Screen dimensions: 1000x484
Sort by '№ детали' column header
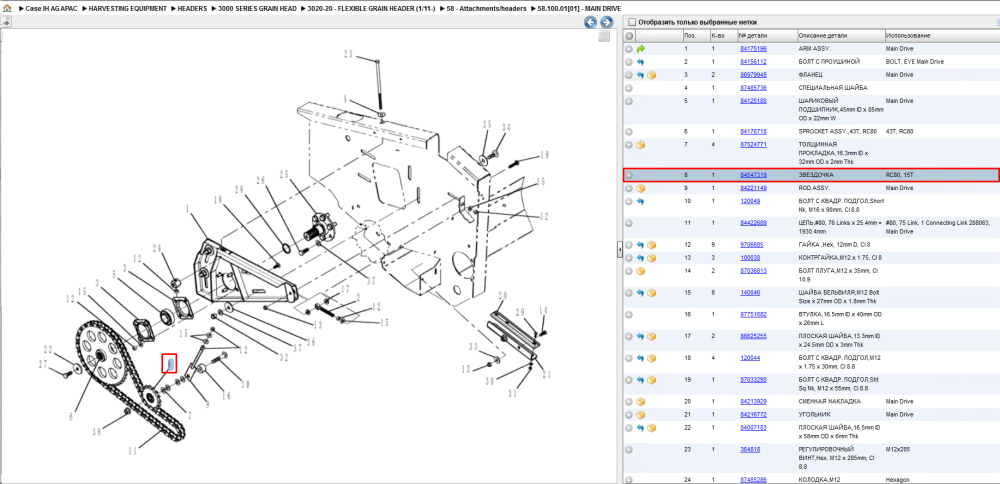click(x=767, y=36)
